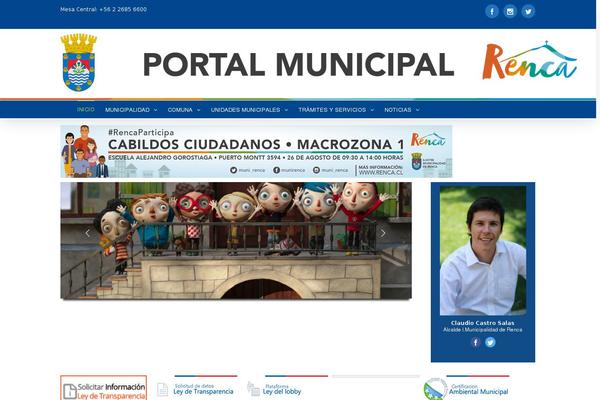
Task: Expand the COMUNA dropdown chevron
Action: tap(198, 110)
